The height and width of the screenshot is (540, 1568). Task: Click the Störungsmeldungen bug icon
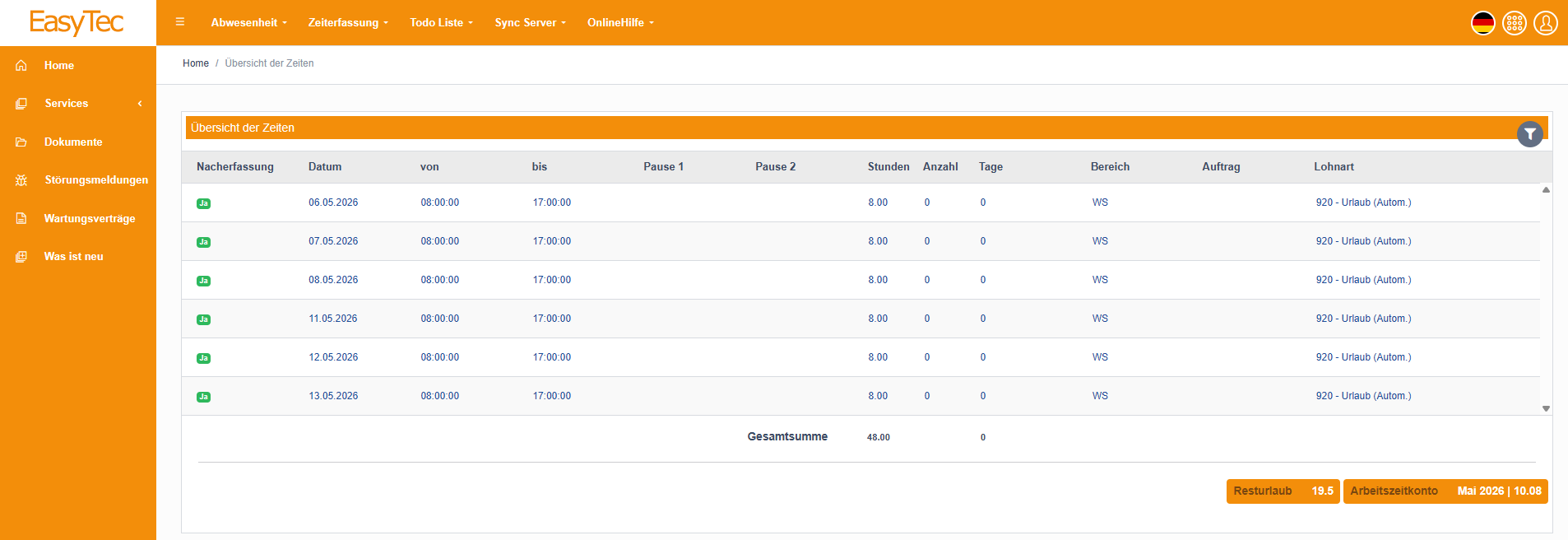pyautogui.click(x=21, y=180)
